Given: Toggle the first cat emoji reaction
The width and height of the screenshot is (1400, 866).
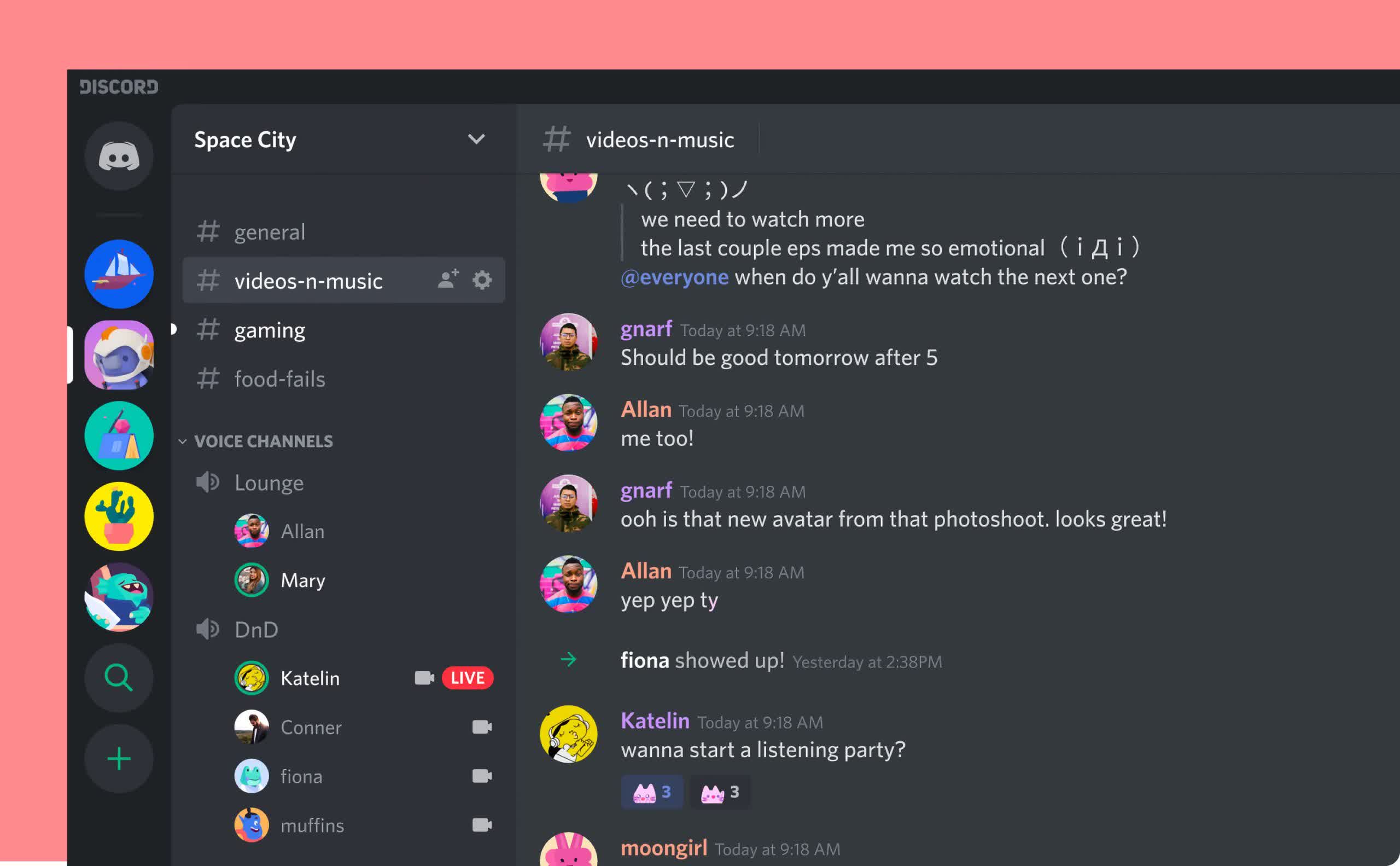Looking at the screenshot, I should pos(652,792).
